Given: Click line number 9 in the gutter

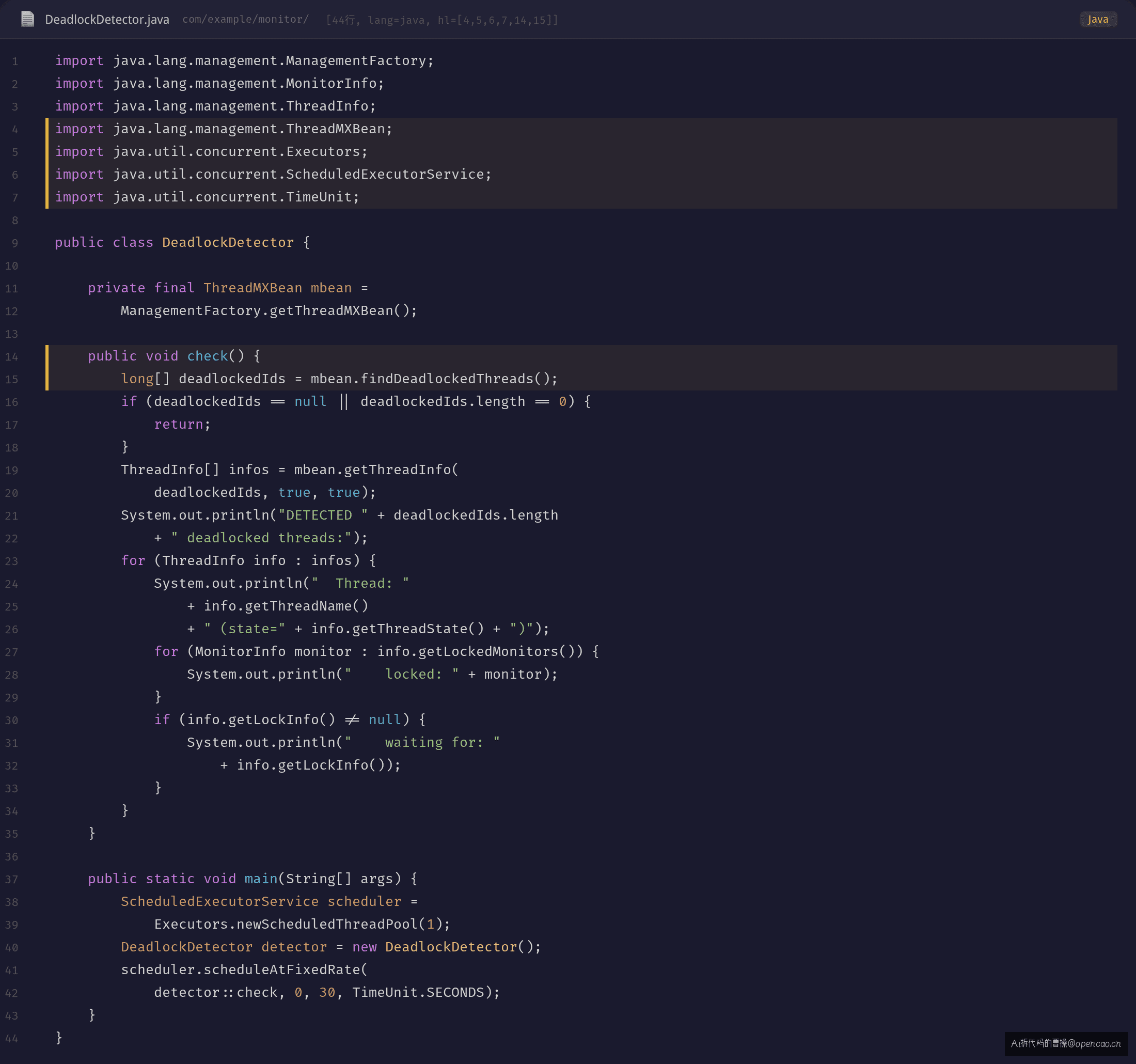Looking at the screenshot, I should pos(15,243).
